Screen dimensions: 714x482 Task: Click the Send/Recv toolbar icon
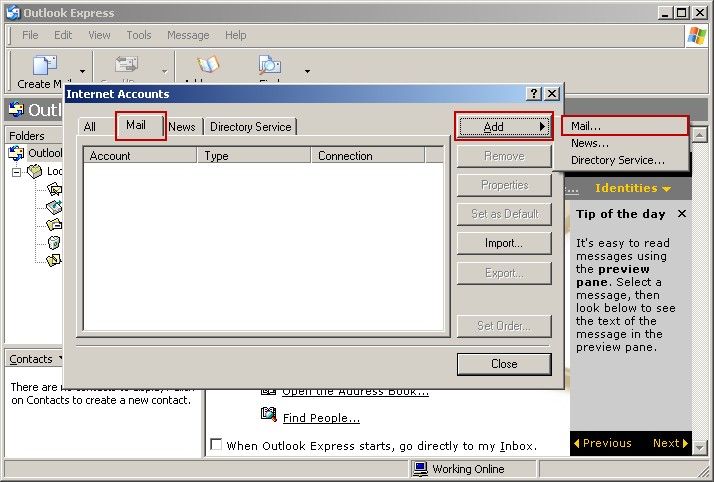point(126,65)
